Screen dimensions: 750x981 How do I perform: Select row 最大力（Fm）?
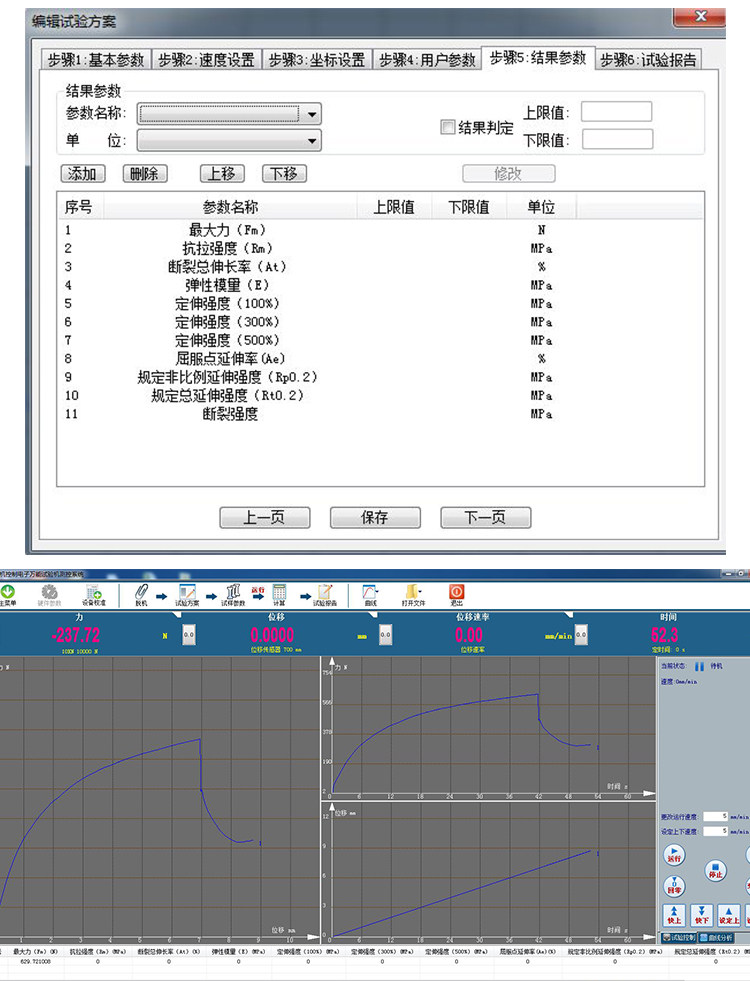pyautogui.click(x=380, y=230)
